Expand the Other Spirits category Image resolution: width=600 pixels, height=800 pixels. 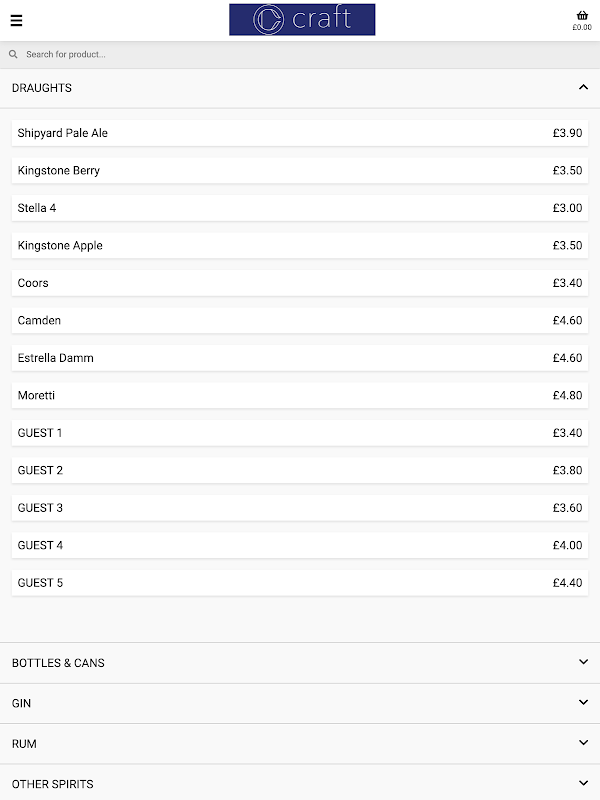click(x=300, y=783)
